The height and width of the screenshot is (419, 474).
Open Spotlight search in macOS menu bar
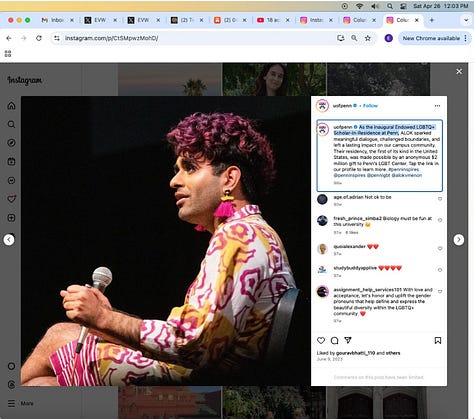(389, 6)
